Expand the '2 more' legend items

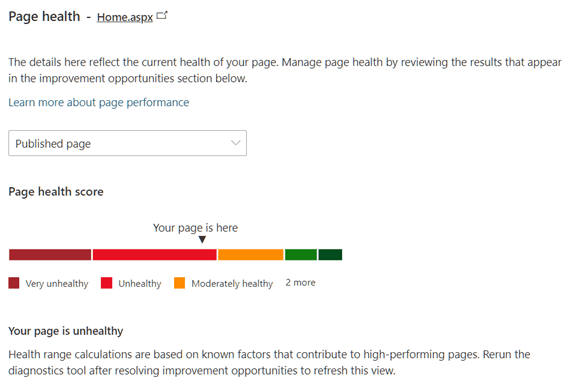300,283
